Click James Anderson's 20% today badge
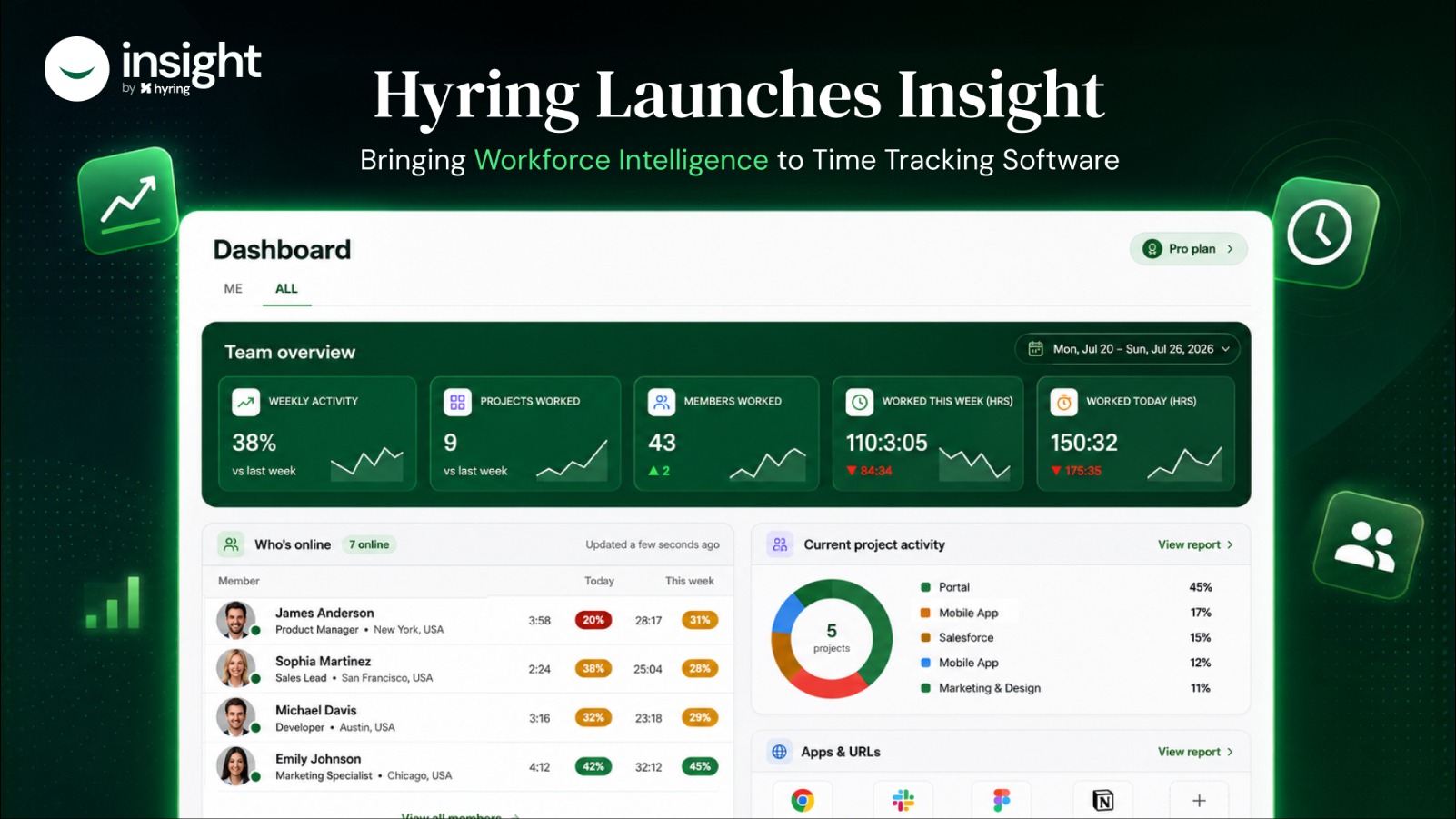 coord(593,620)
